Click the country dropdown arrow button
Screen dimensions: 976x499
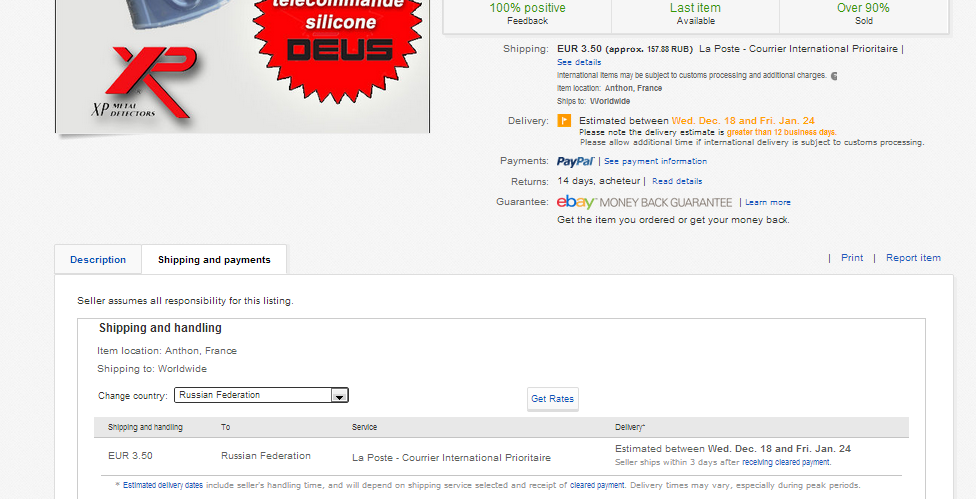pos(340,395)
